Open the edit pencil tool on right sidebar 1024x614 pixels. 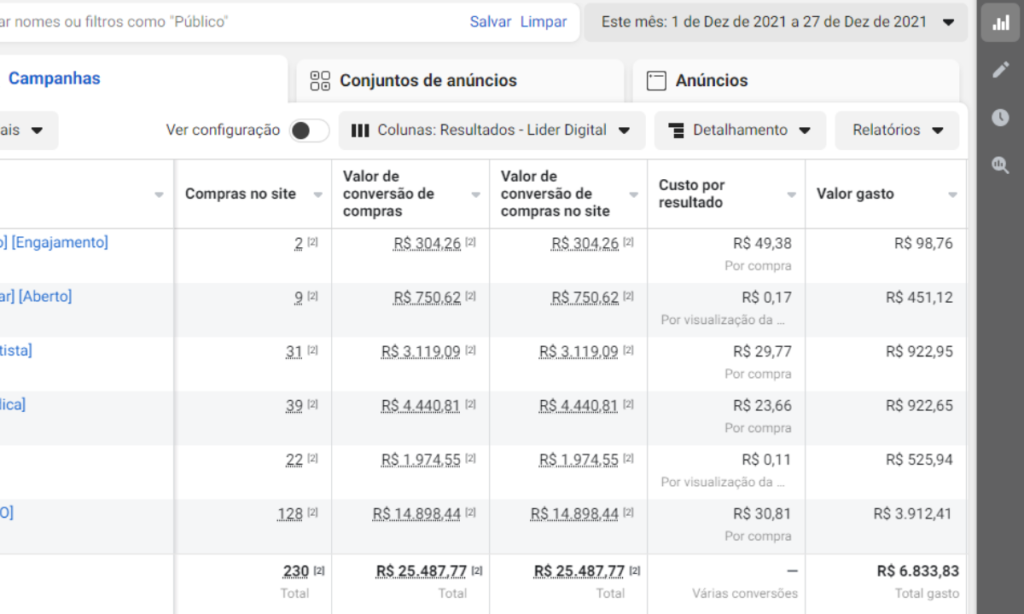click(1000, 70)
